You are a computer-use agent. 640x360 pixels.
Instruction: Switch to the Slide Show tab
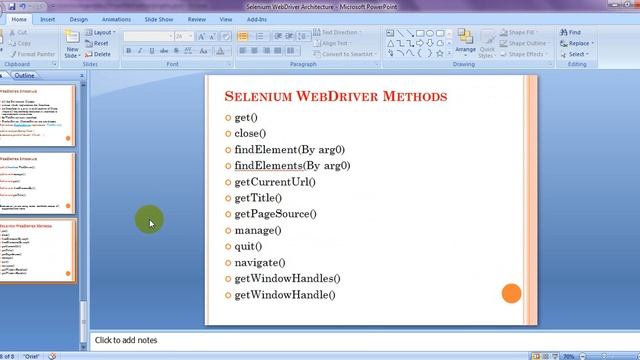[159, 19]
